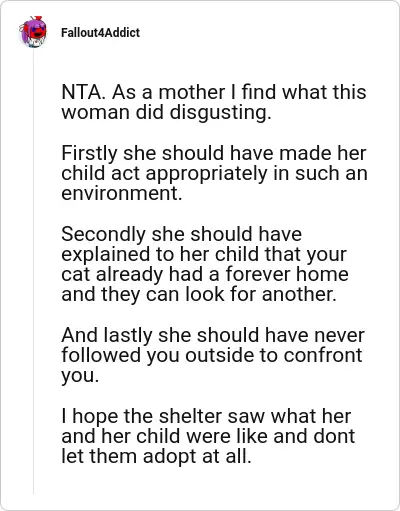Click the paragraph starting with 'NTA. As a mother'
The height and width of the screenshot is (511, 400).
coord(214,102)
